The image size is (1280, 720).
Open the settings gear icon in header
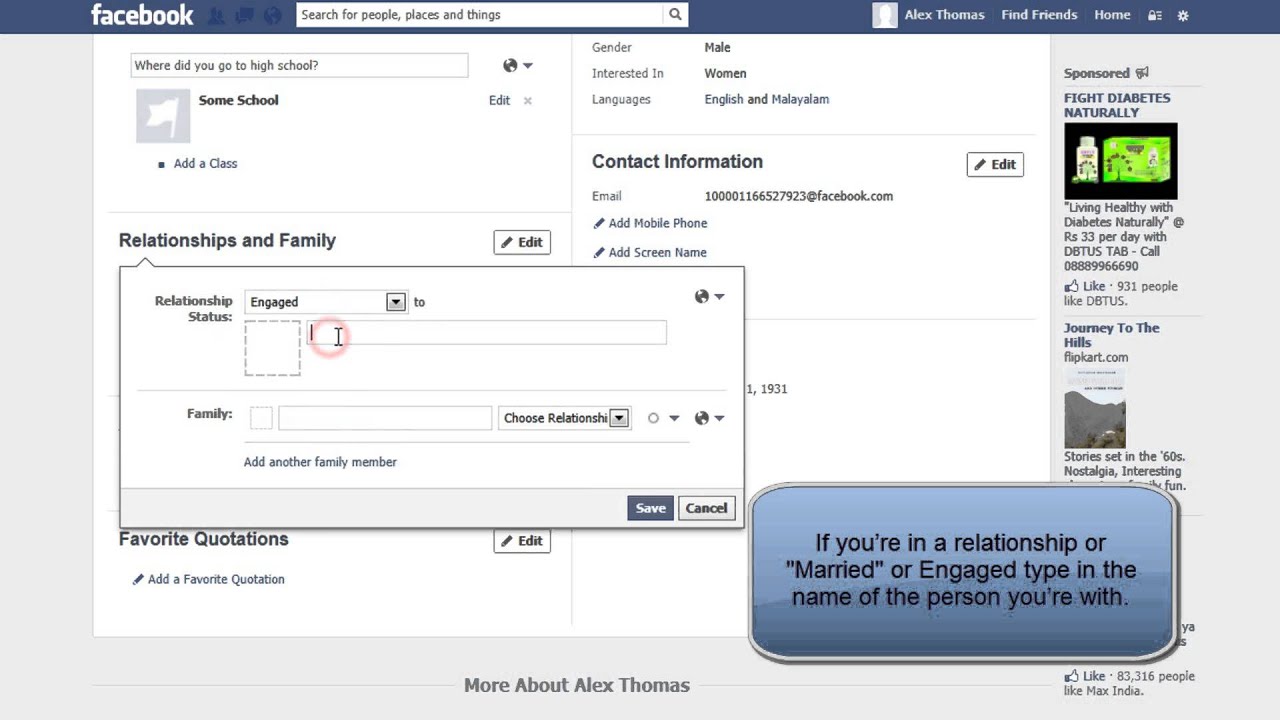point(1183,15)
